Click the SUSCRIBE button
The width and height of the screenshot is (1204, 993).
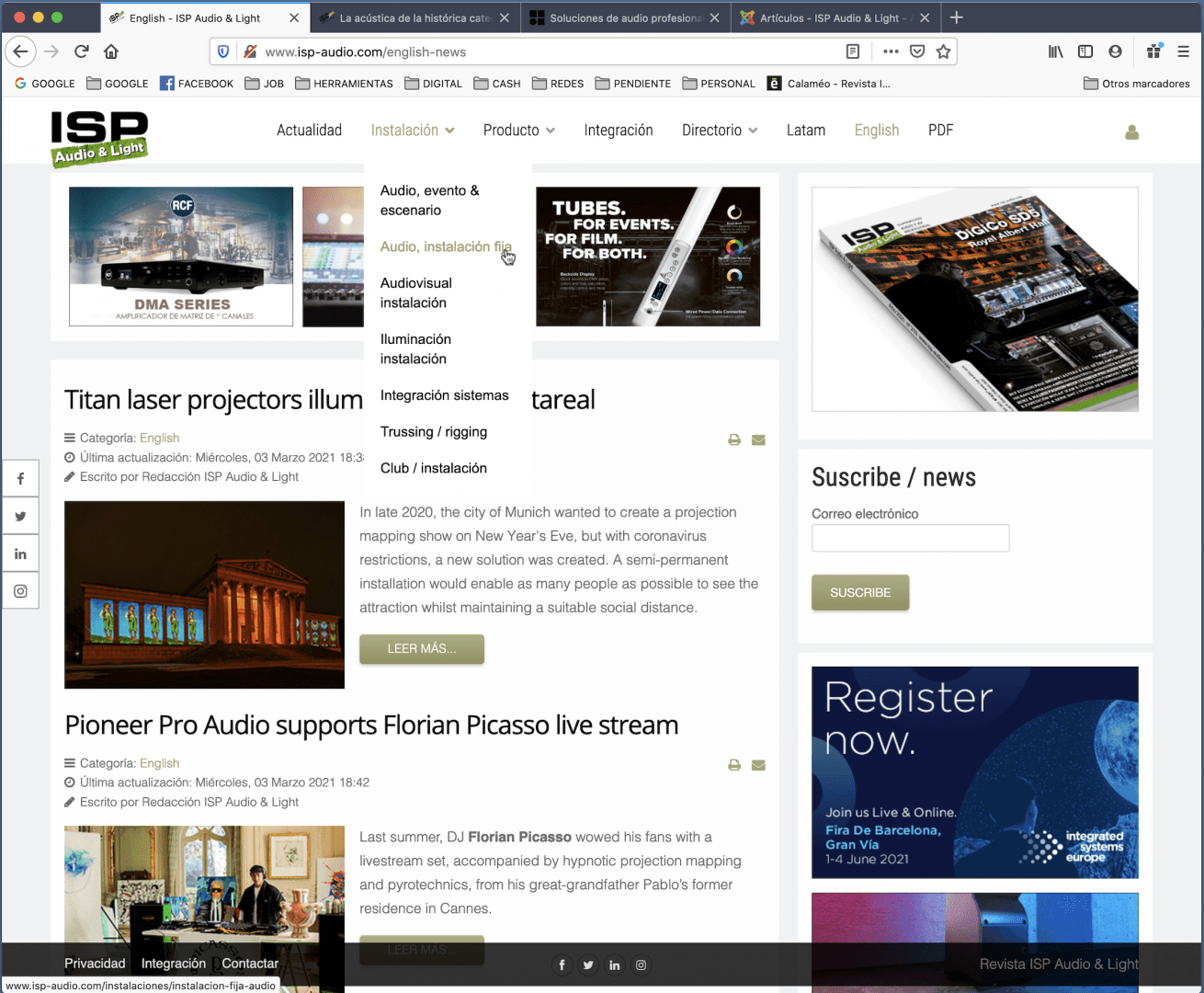[860, 593]
